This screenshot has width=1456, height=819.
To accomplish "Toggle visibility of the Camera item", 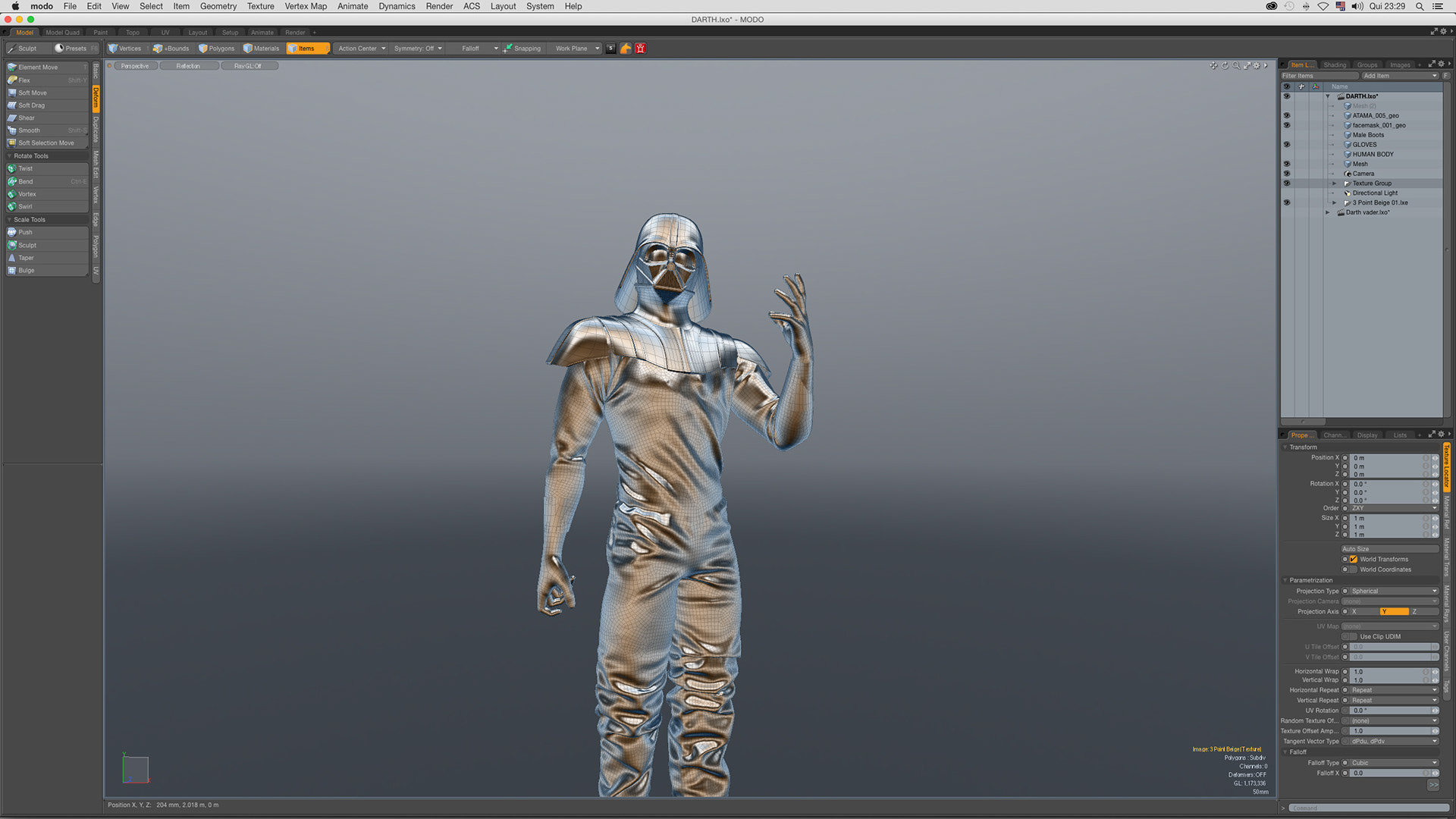I will click(1287, 174).
